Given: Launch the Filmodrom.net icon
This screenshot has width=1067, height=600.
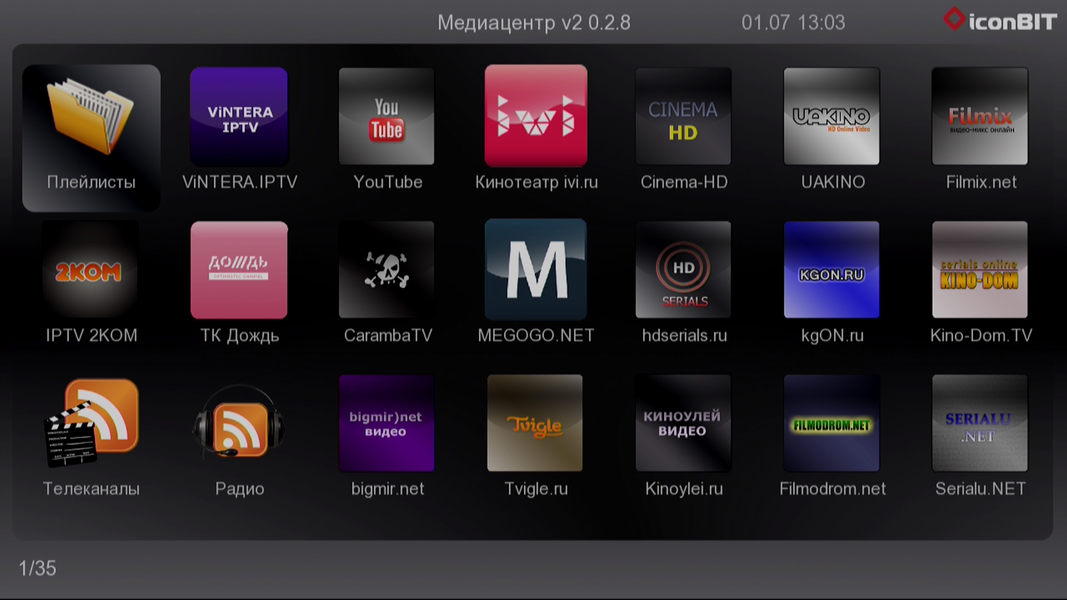Looking at the screenshot, I should 832,423.
